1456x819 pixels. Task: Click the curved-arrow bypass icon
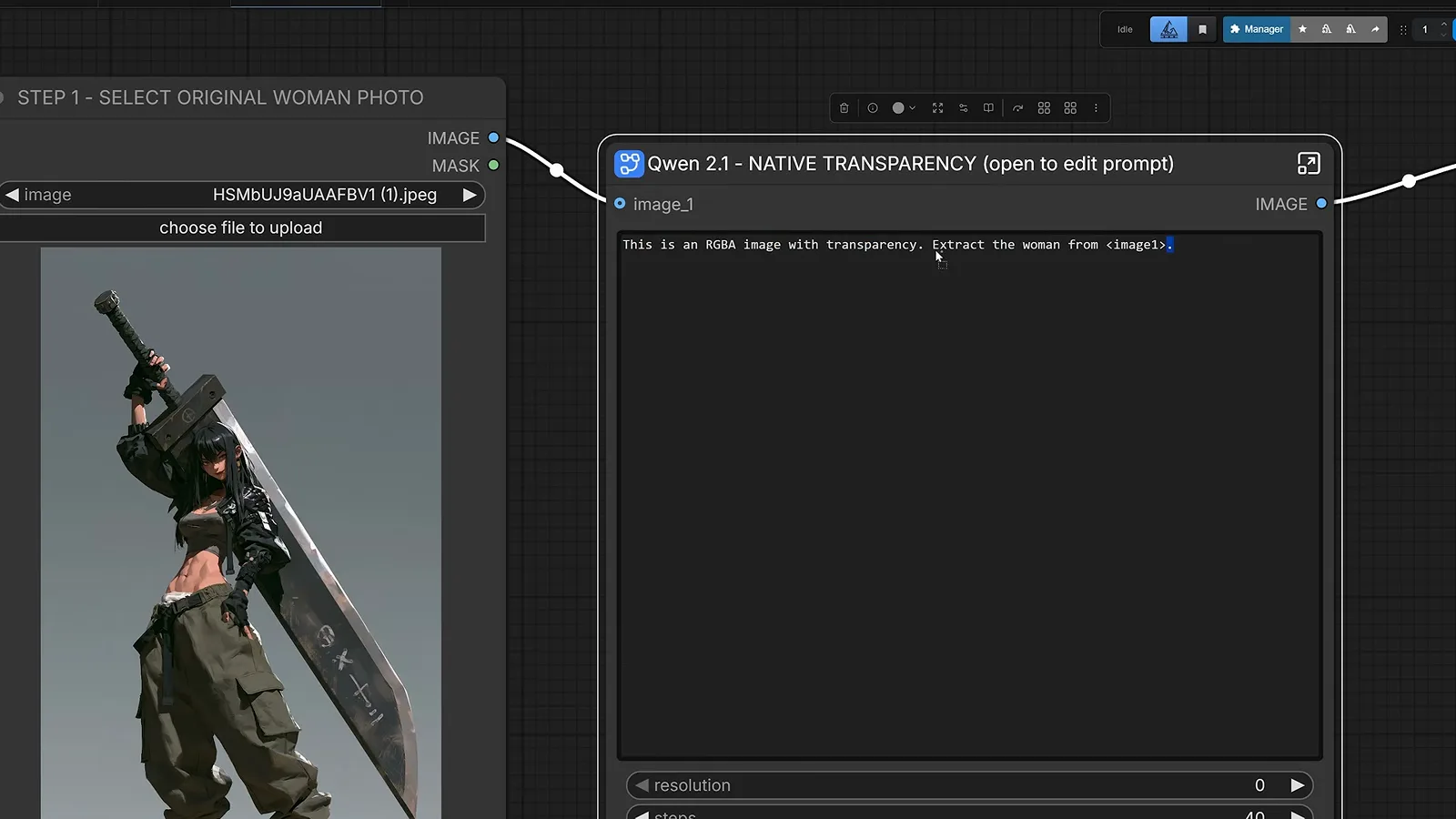(x=1018, y=108)
